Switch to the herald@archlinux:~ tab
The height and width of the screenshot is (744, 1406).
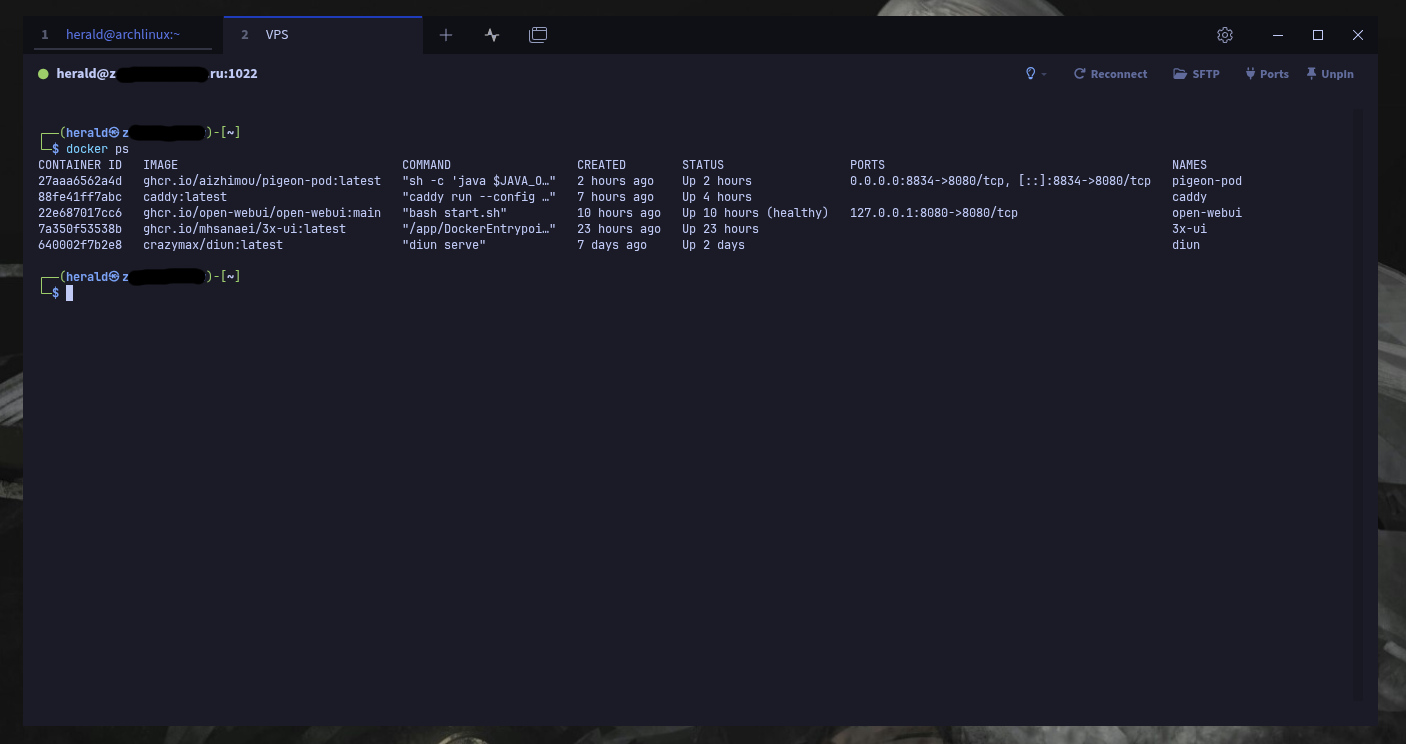(123, 34)
